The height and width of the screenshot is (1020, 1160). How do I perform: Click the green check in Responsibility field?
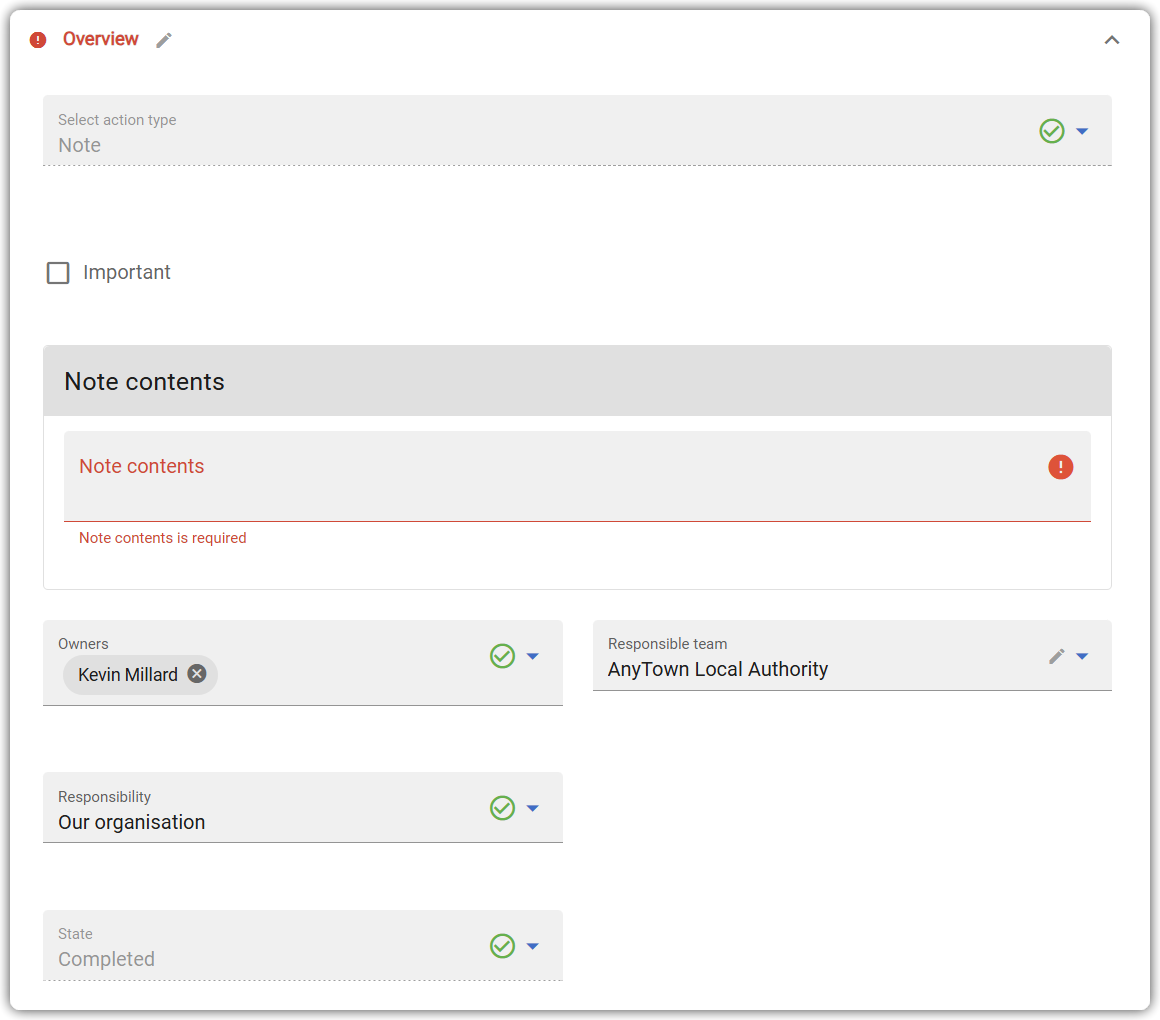pyautogui.click(x=502, y=808)
